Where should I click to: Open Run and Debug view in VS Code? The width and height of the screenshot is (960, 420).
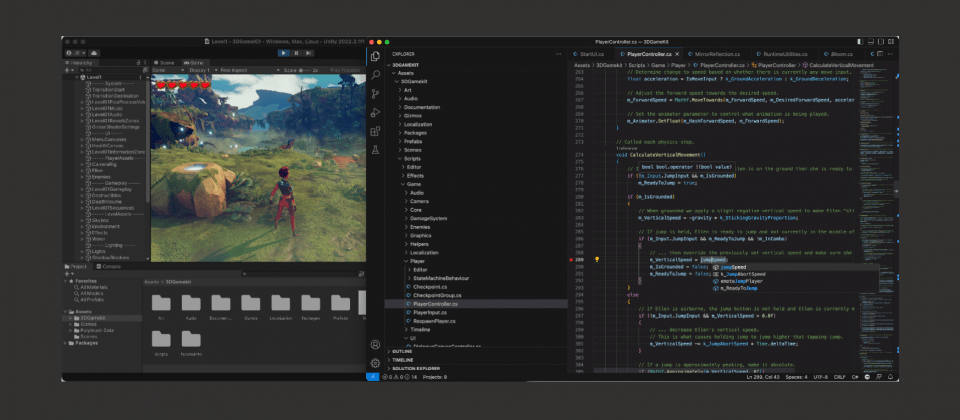coord(375,112)
